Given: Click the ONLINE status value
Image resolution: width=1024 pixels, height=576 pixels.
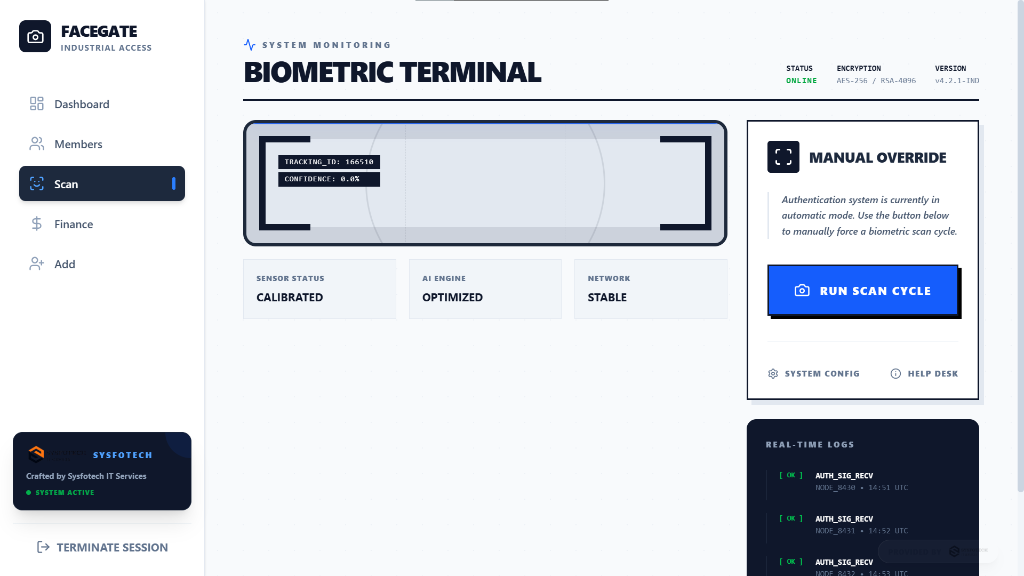Looking at the screenshot, I should (801, 81).
